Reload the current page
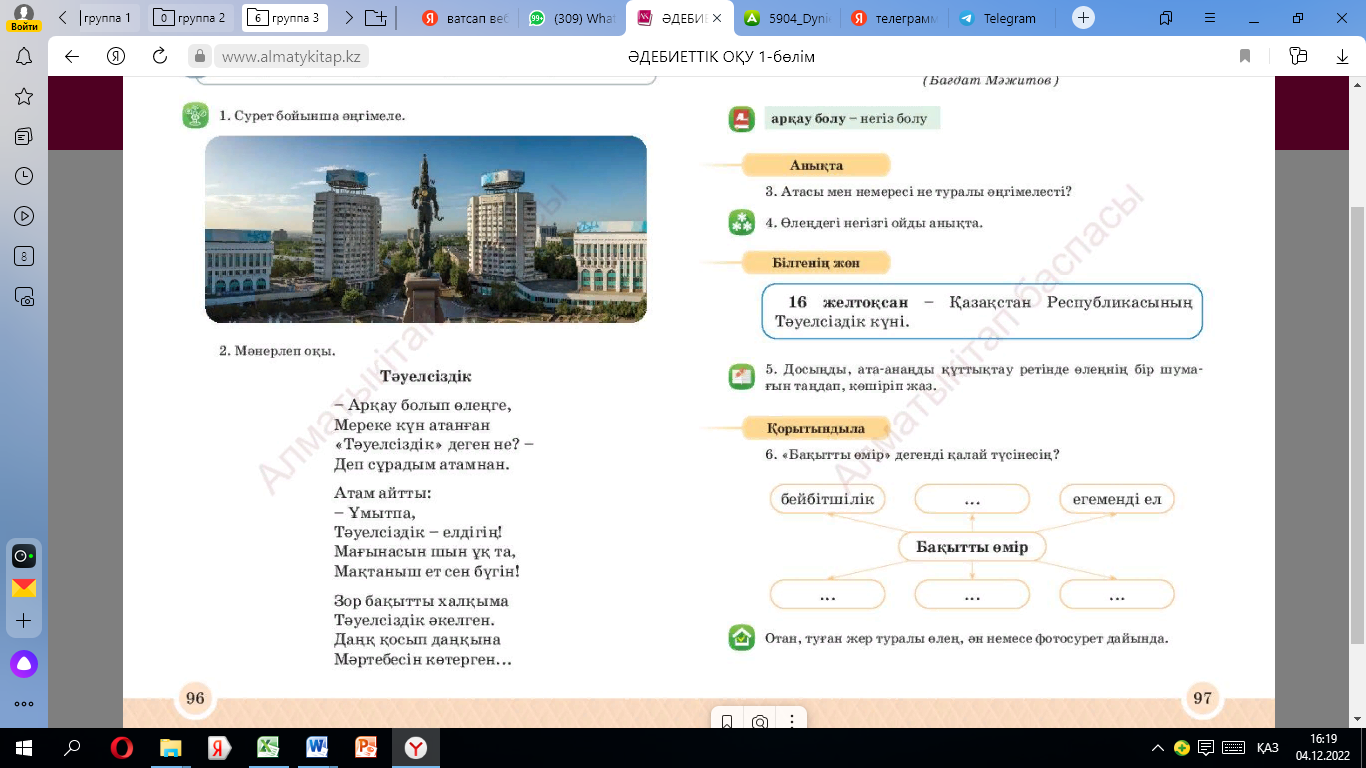Image resolution: width=1366 pixels, height=768 pixels. (x=160, y=57)
